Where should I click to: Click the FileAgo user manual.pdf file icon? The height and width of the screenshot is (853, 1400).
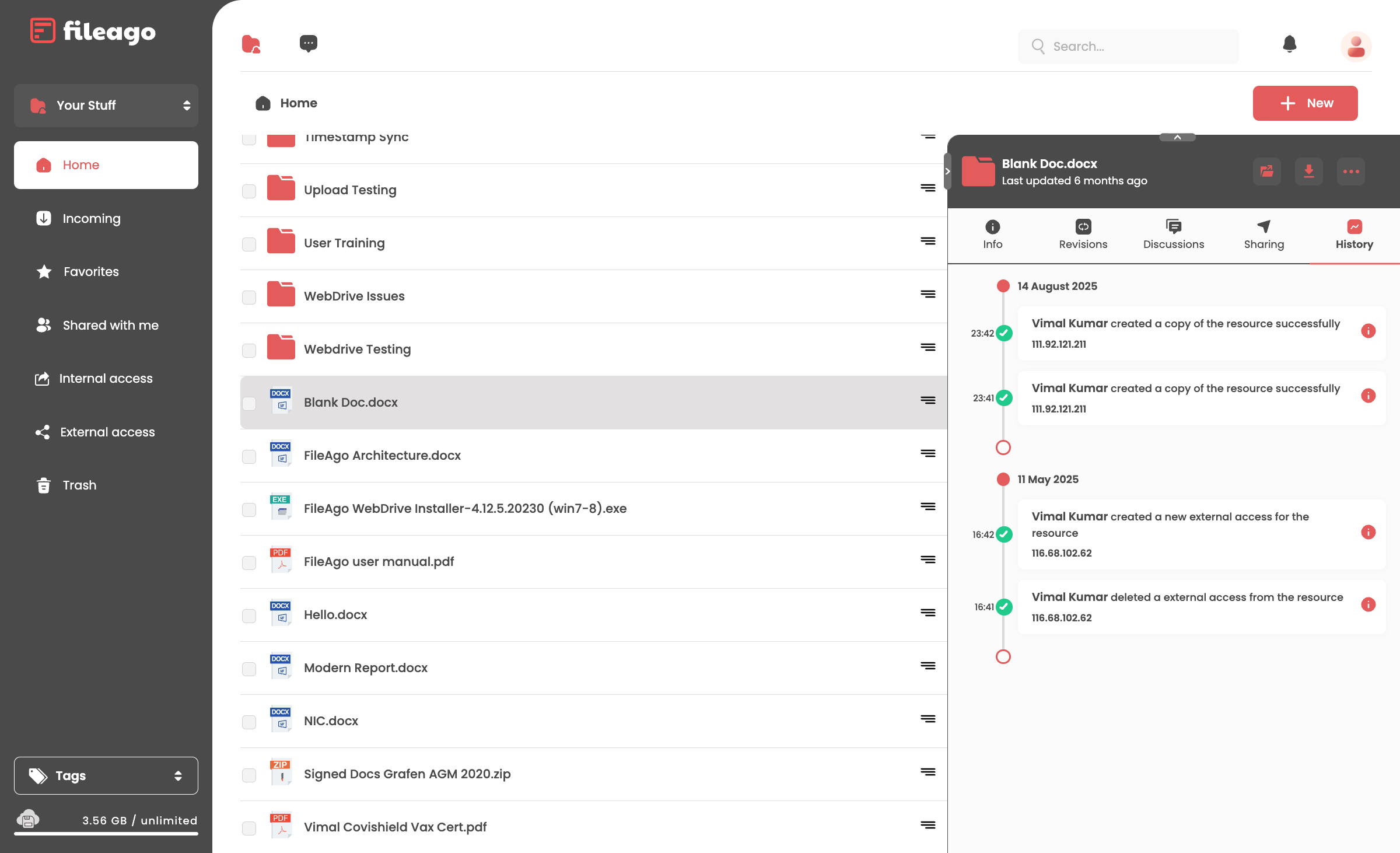pos(281,560)
